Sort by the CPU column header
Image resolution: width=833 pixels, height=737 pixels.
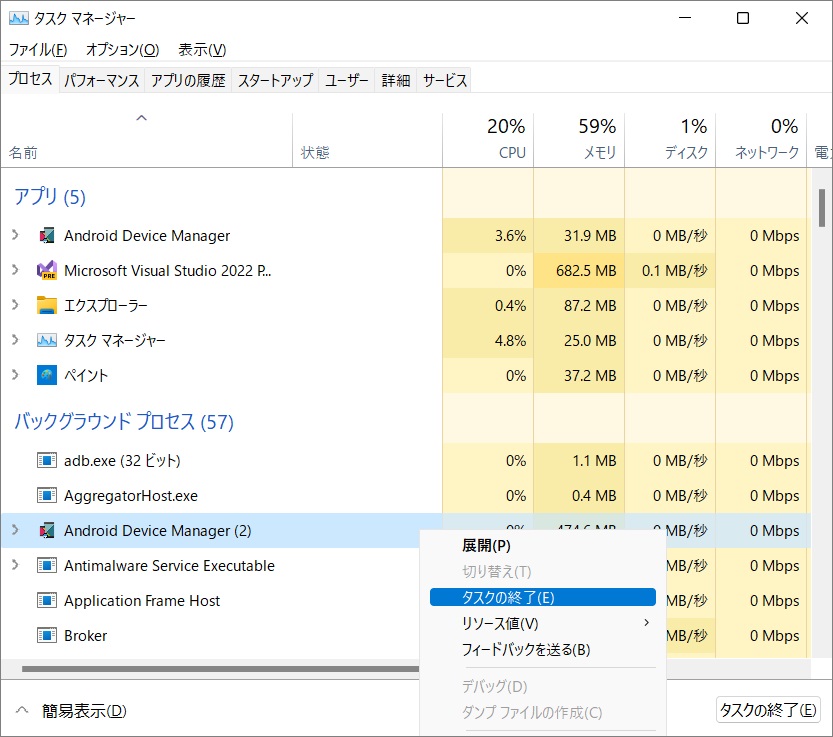[488, 141]
